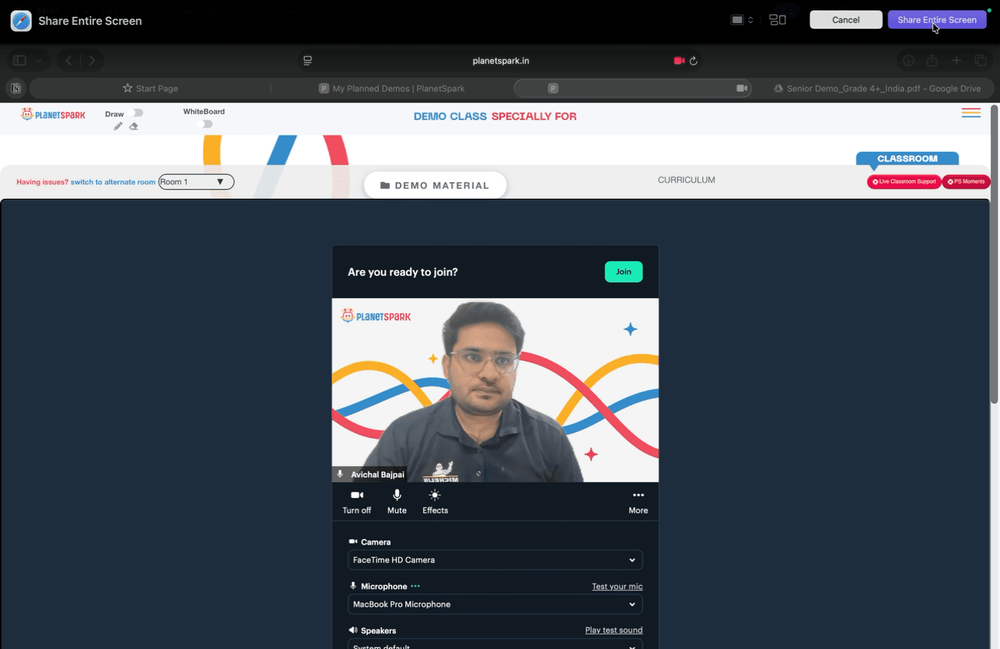
Task: Open the FaceTime HD Camera dropdown
Action: [x=495, y=560]
